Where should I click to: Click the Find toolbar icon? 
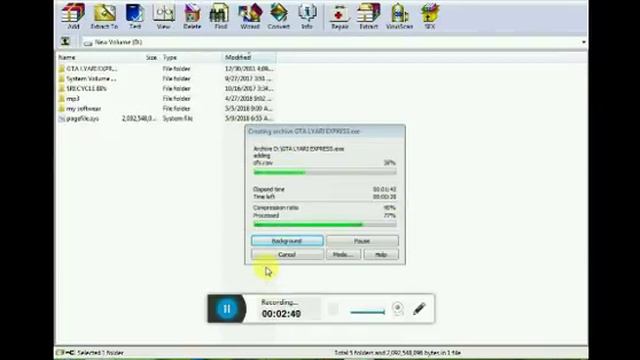[x=220, y=16]
